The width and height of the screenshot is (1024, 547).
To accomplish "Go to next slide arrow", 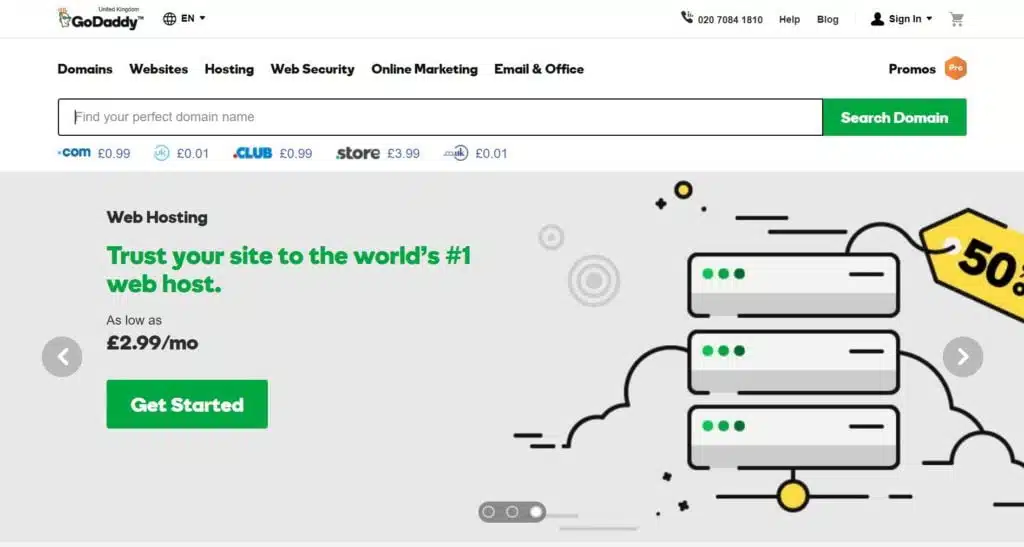I will (963, 356).
